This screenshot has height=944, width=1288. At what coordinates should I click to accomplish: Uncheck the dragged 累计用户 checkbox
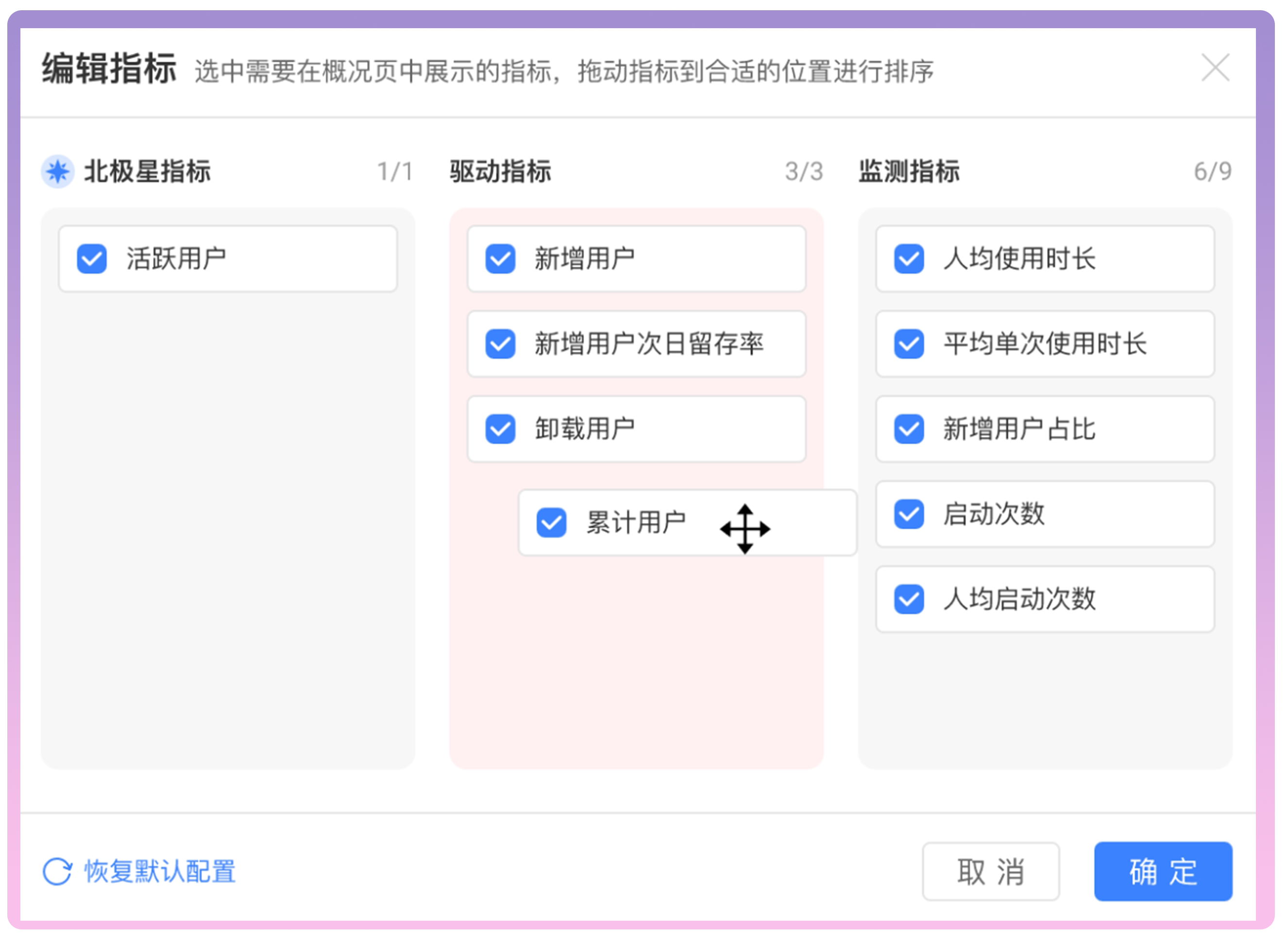click(x=551, y=523)
